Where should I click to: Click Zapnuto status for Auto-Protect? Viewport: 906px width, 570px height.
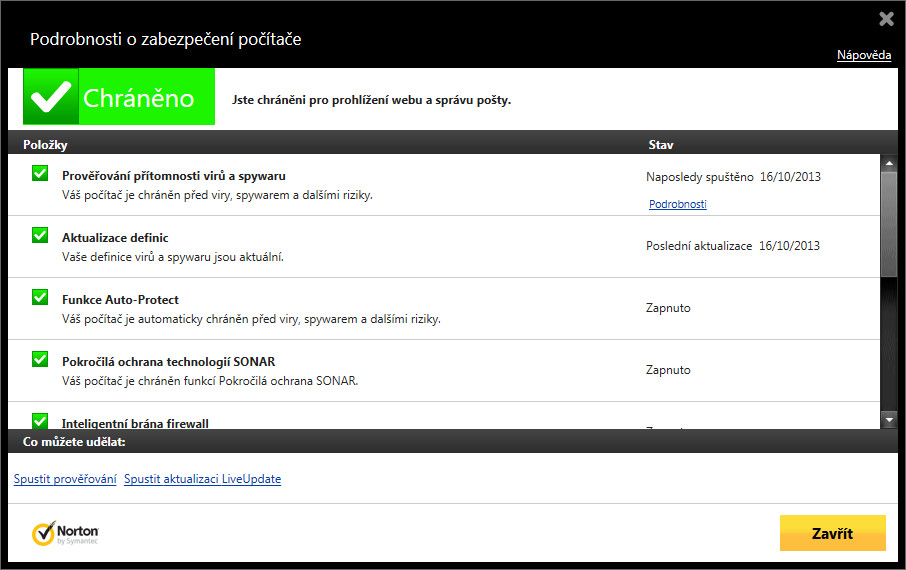(x=668, y=308)
